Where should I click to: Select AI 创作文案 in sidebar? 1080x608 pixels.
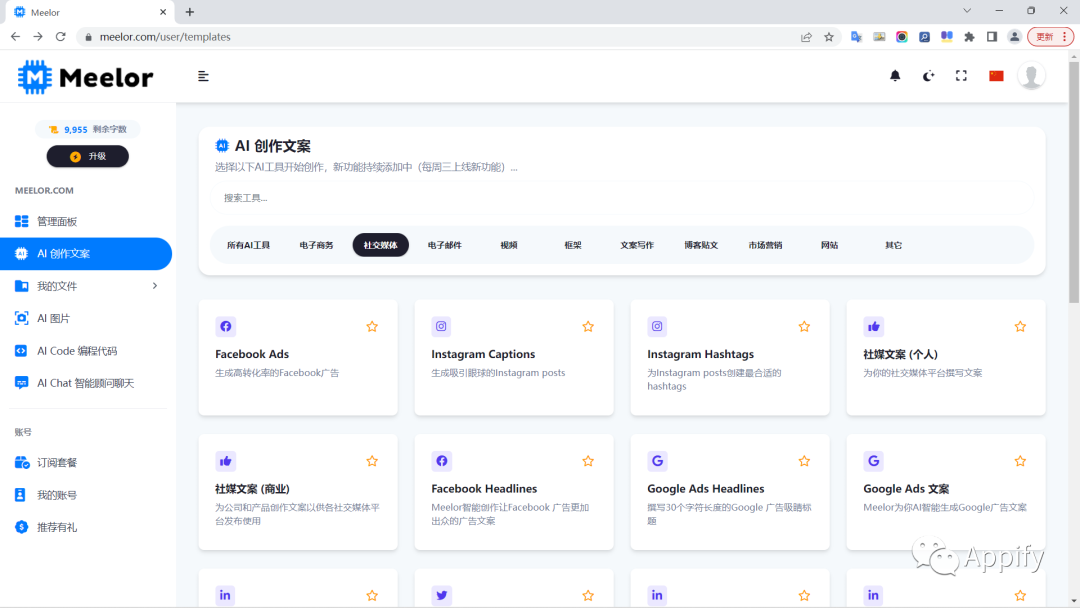pyautogui.click(x=86, y=253)
